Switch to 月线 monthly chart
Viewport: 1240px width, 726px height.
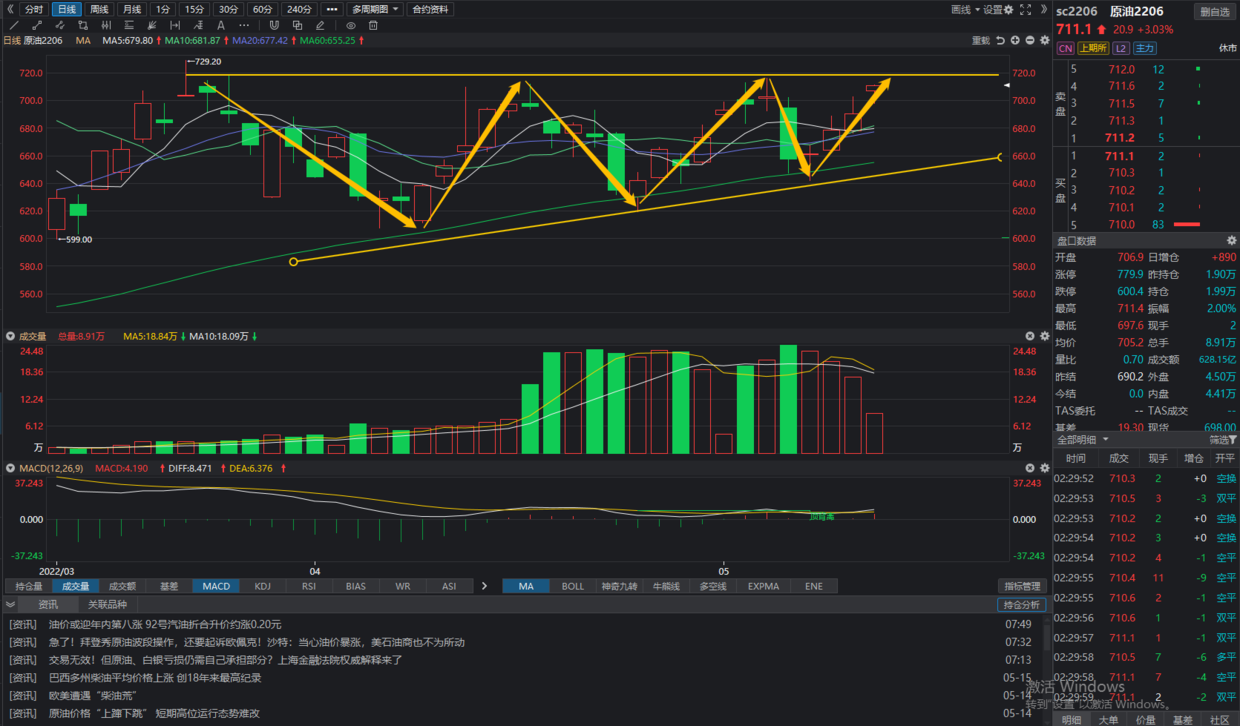[x=132, y=9]
